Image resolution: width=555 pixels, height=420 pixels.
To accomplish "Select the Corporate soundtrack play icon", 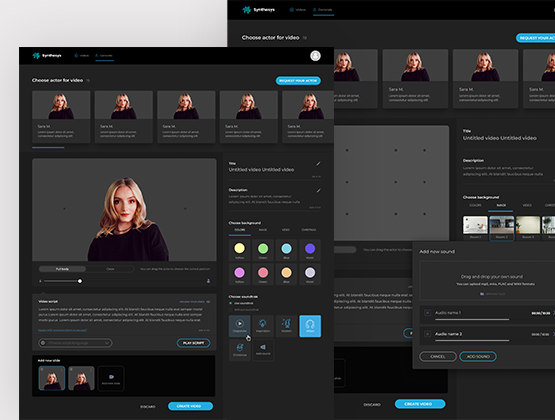I will tap(240, 323).
